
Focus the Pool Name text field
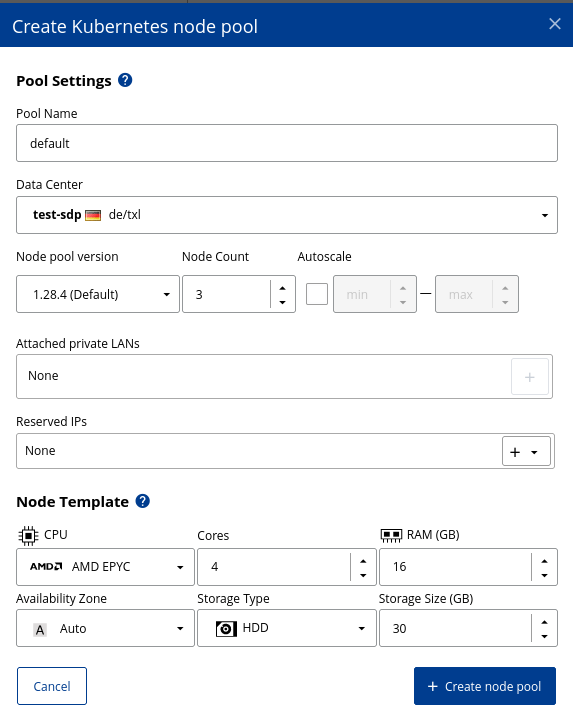pyautogui.click(x=287, y=143)
